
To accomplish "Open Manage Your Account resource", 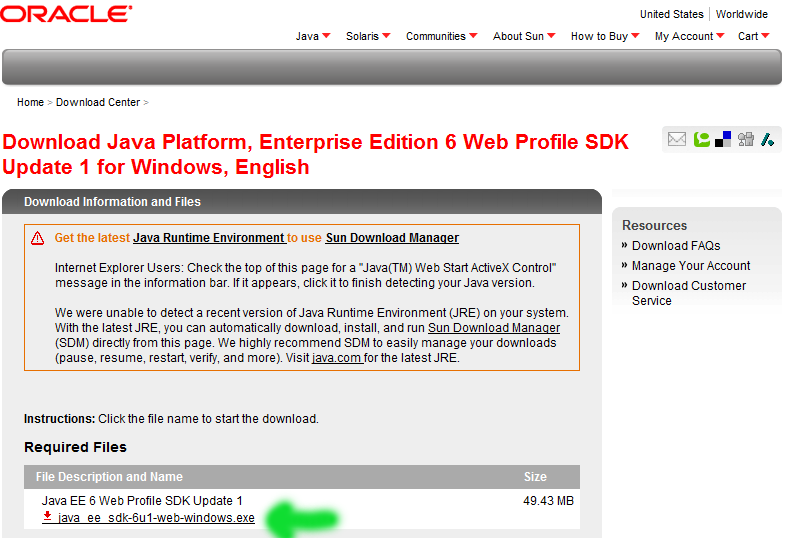I will [691, 266].
